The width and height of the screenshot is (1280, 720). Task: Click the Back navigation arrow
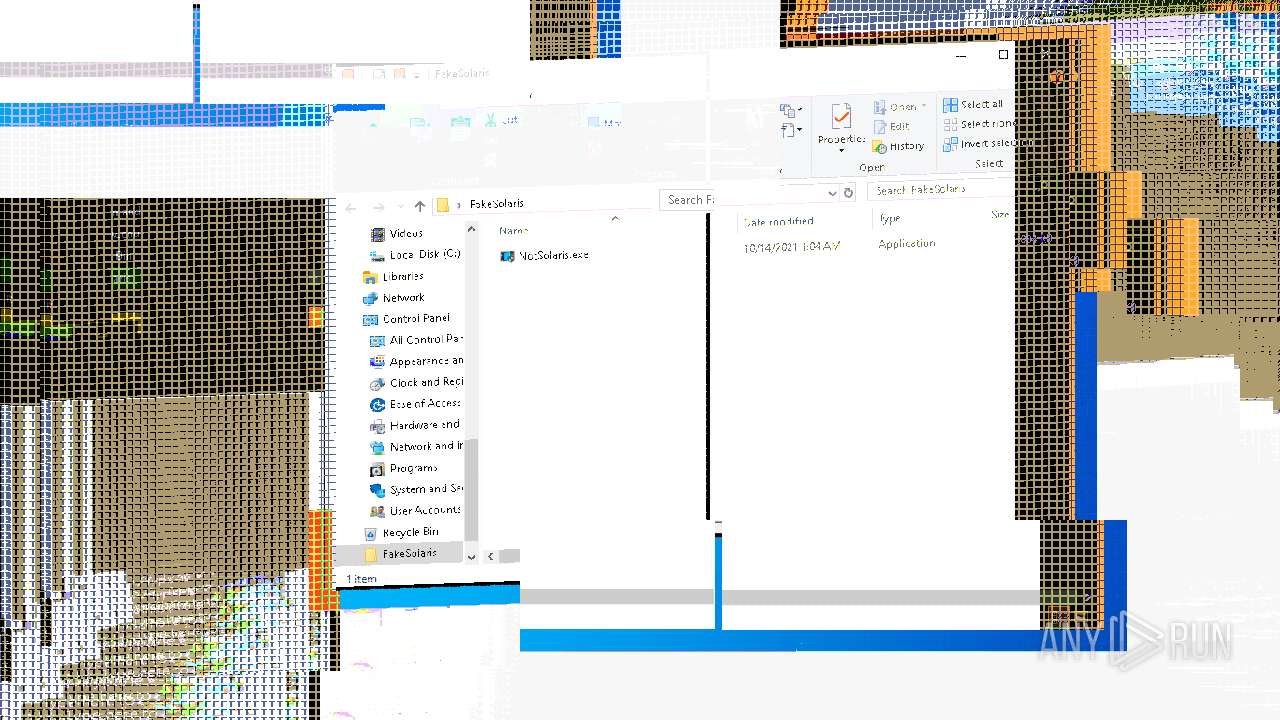click(x=350, y=207)
